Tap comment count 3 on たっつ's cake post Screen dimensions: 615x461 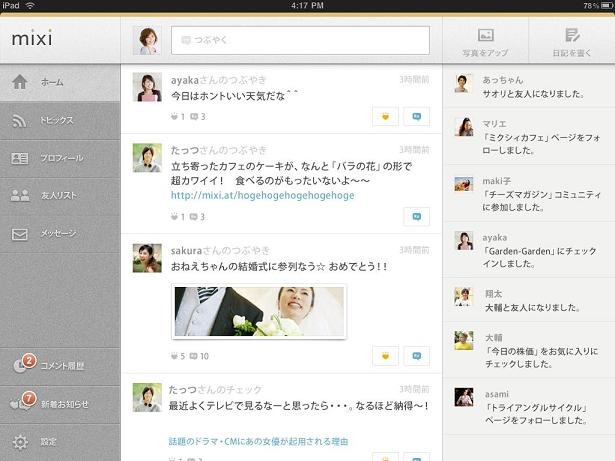coord(197,217)
